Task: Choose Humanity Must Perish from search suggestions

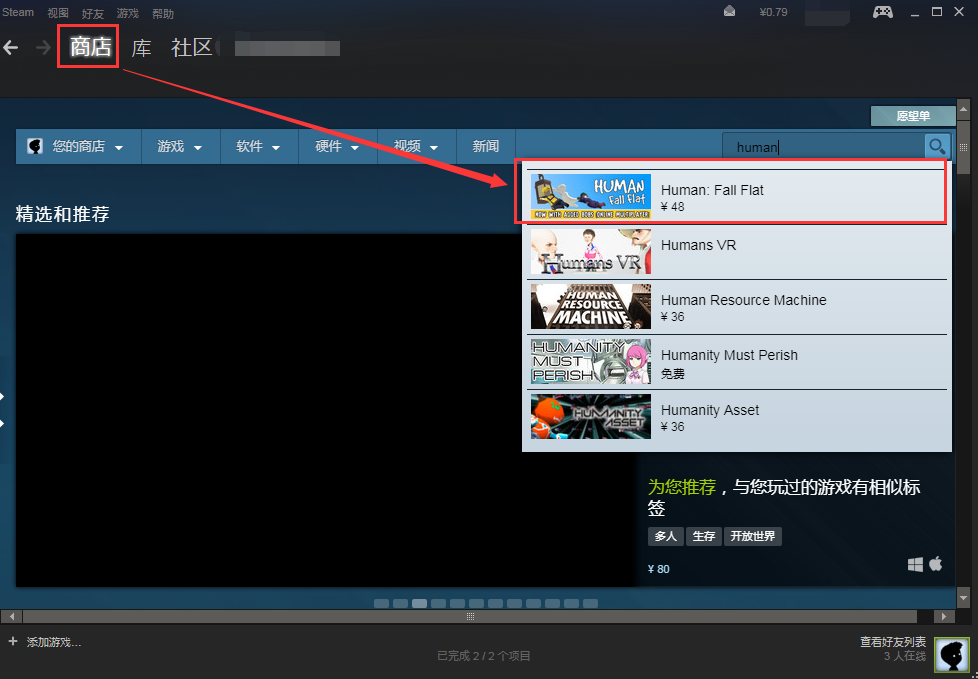Action: tap(737, 362)
